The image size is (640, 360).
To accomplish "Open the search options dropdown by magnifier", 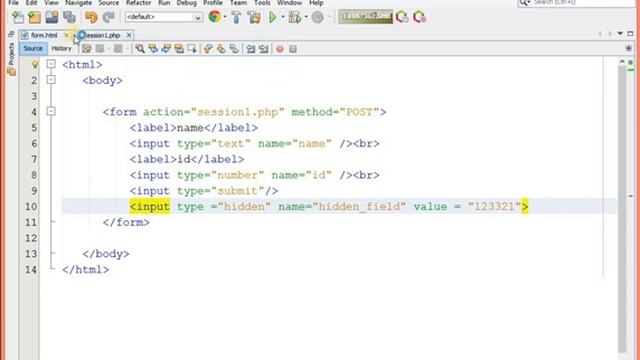I will 524,2.
